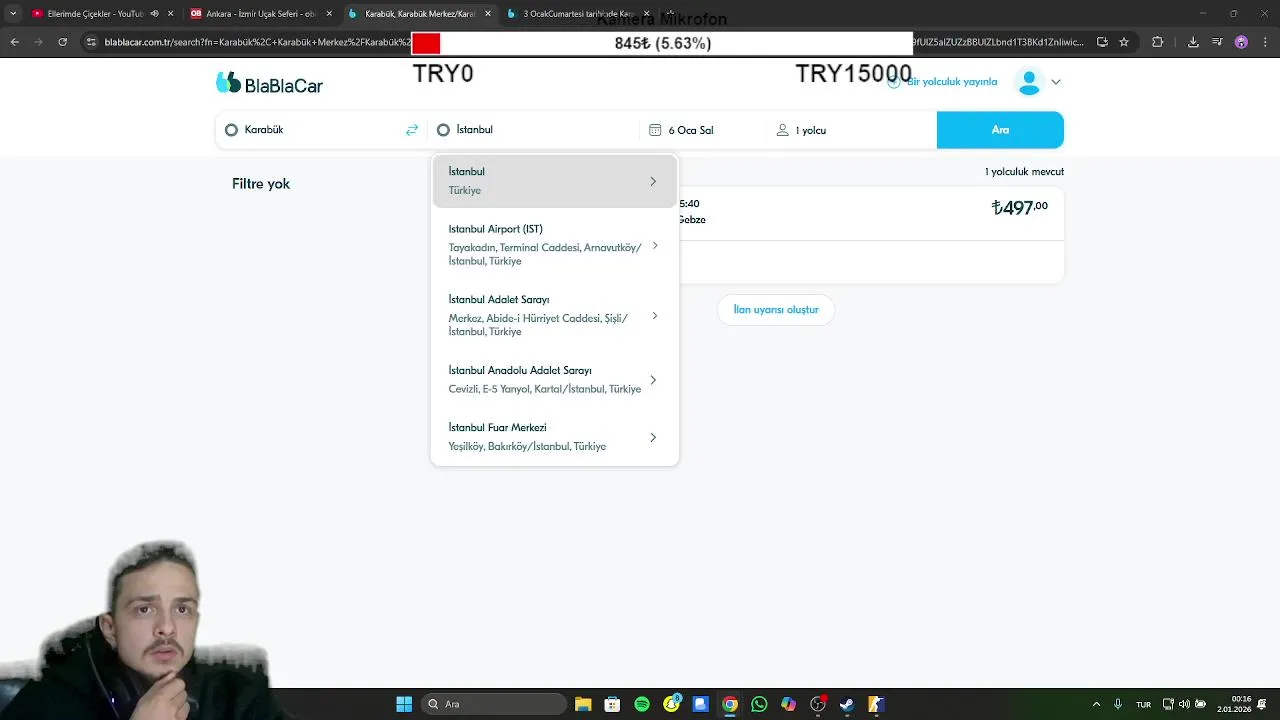
Task: Click the BlaBlaCar logo
Action: [x=269, y=84]
